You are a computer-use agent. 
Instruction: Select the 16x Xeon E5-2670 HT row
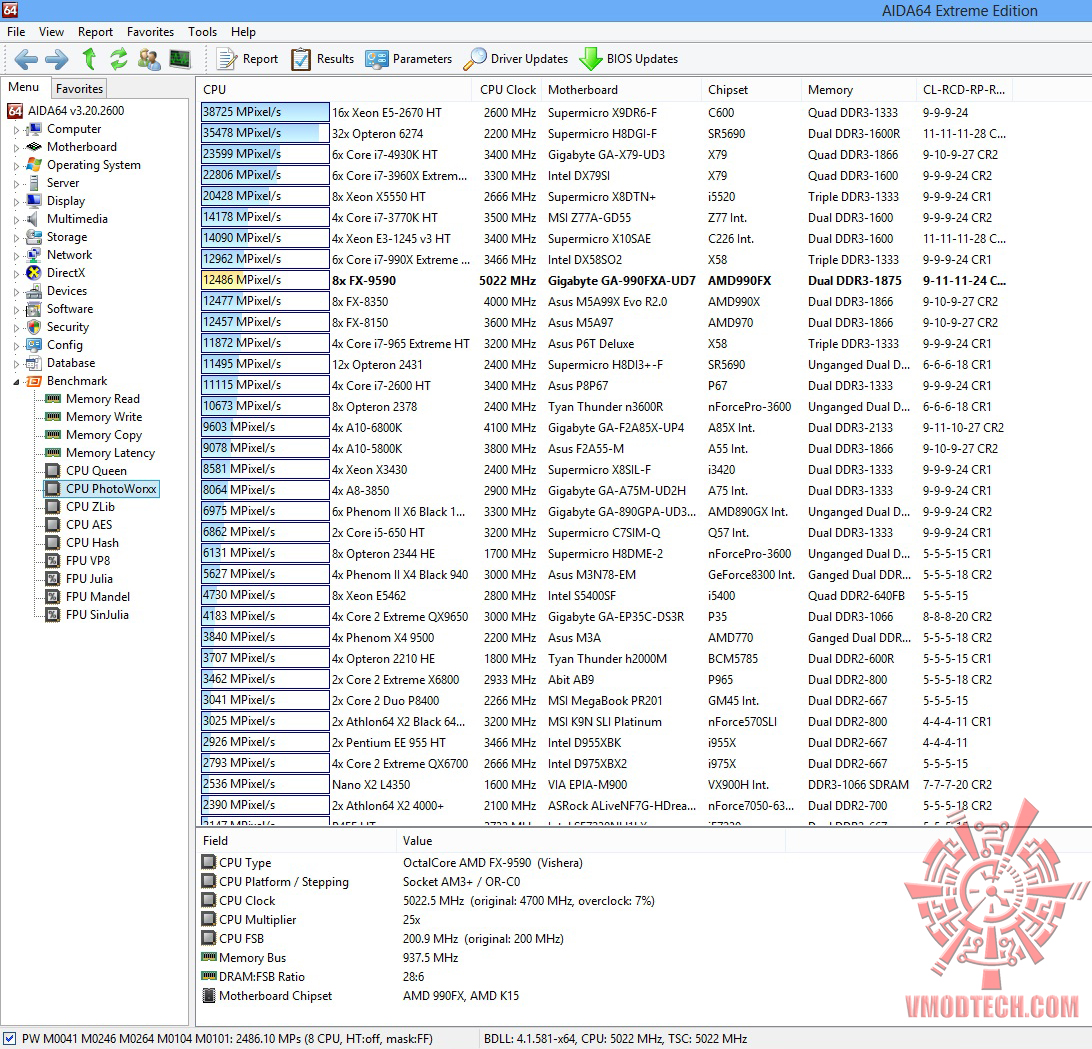(604, 113)
